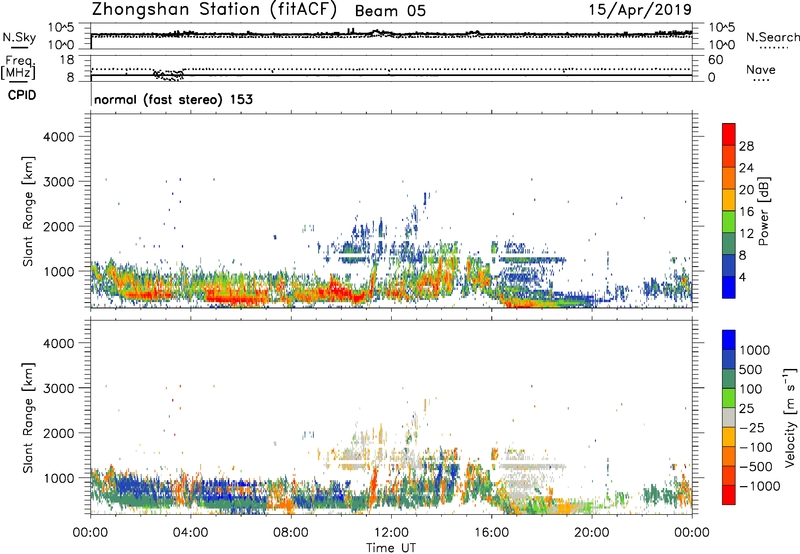Image resolution: width=800 pixels, height=554 pixels.
Task: Click the "3000" tick in the power panel
Action: click(59, 182)
